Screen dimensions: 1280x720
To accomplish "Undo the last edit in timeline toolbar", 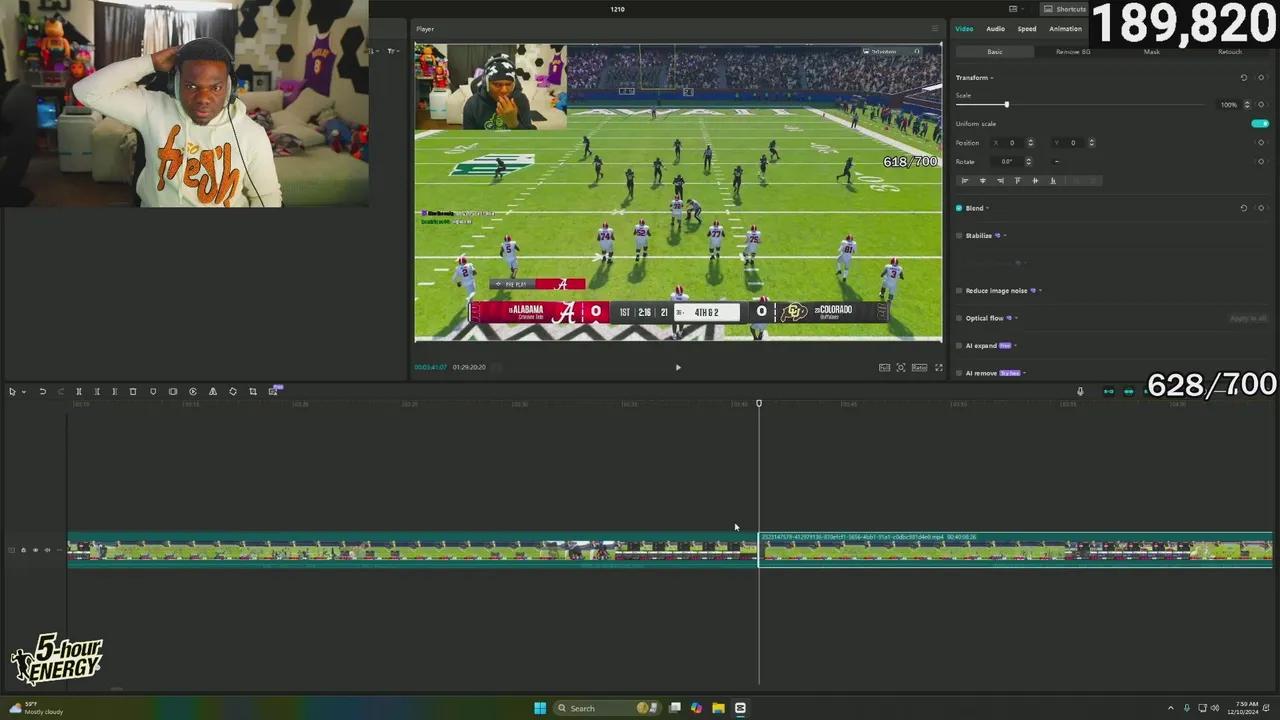I will coord(43,391).
